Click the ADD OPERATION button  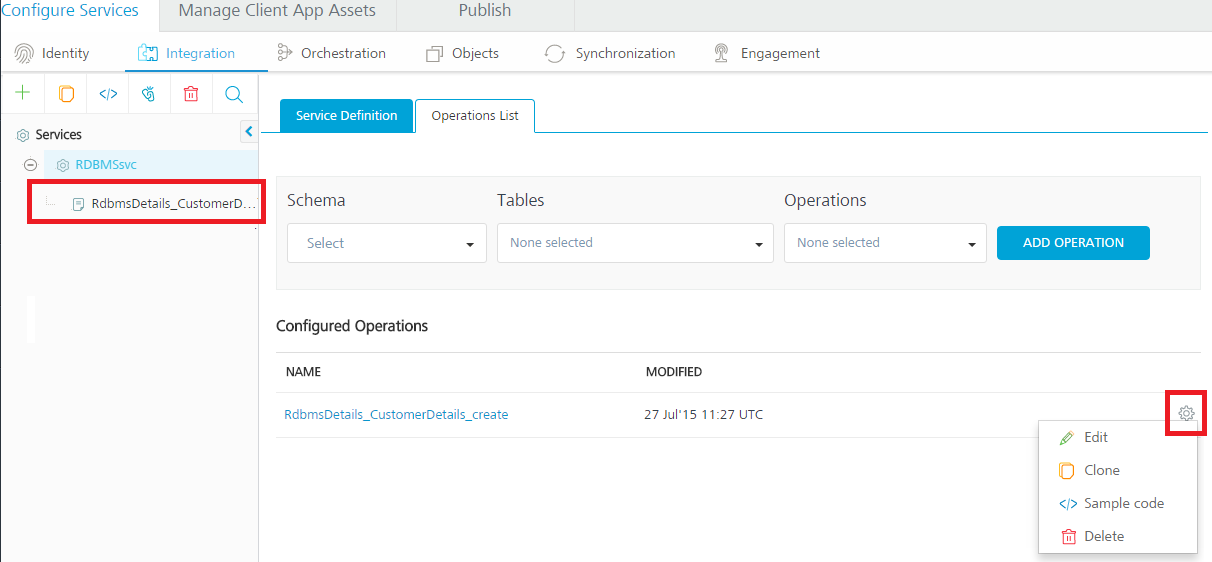coord(1073,243)
